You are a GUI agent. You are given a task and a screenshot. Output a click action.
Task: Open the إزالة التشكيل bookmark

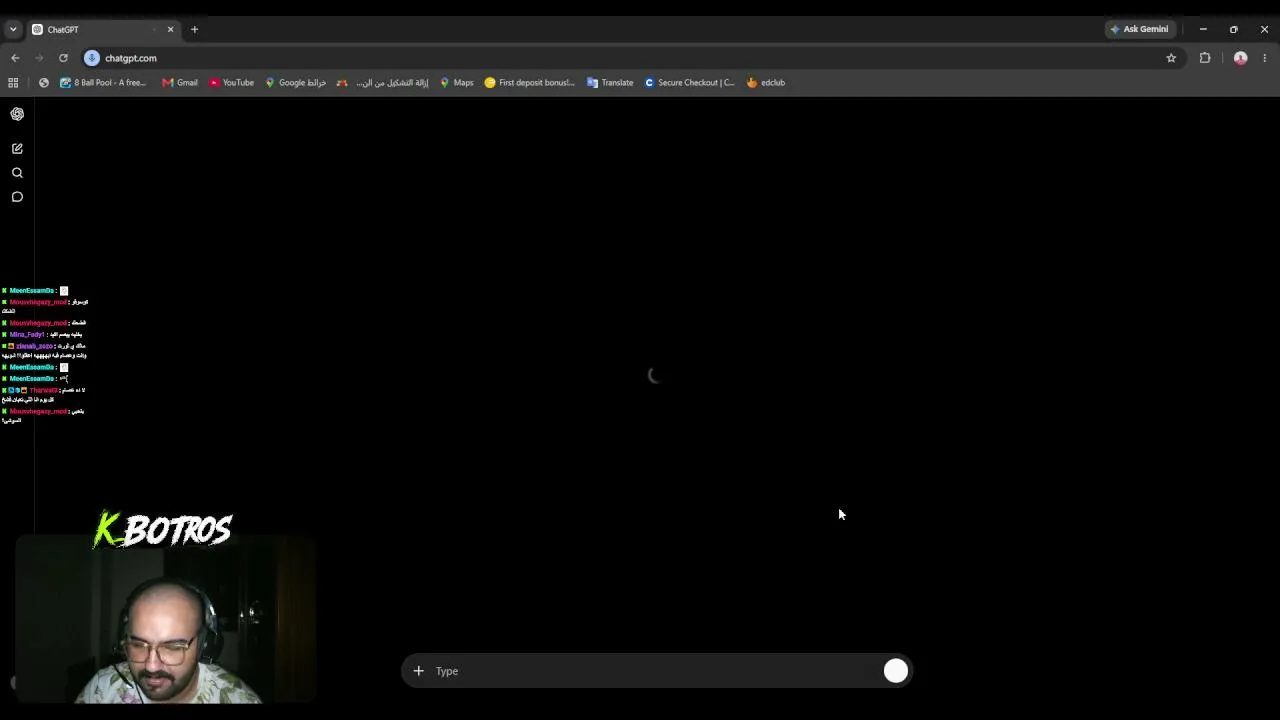(x=383, y=83)
